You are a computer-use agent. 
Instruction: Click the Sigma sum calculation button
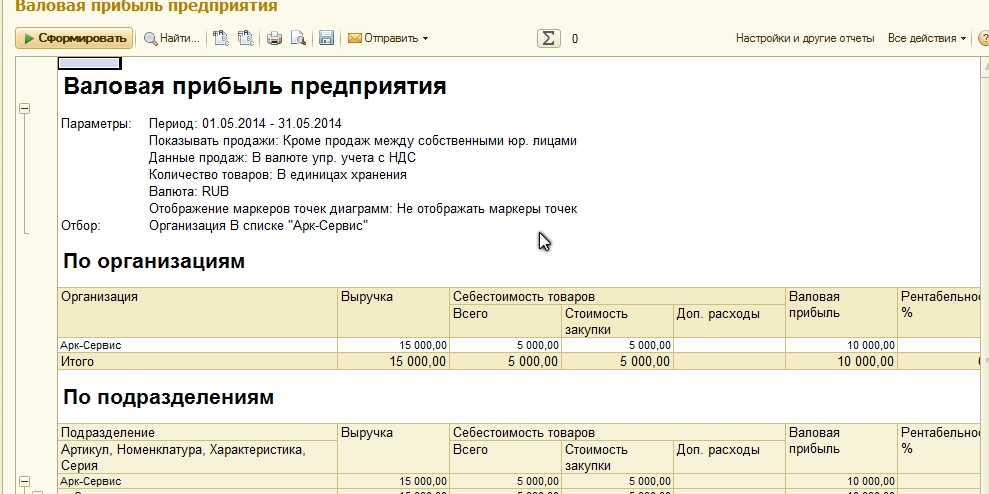pos(548,39)
